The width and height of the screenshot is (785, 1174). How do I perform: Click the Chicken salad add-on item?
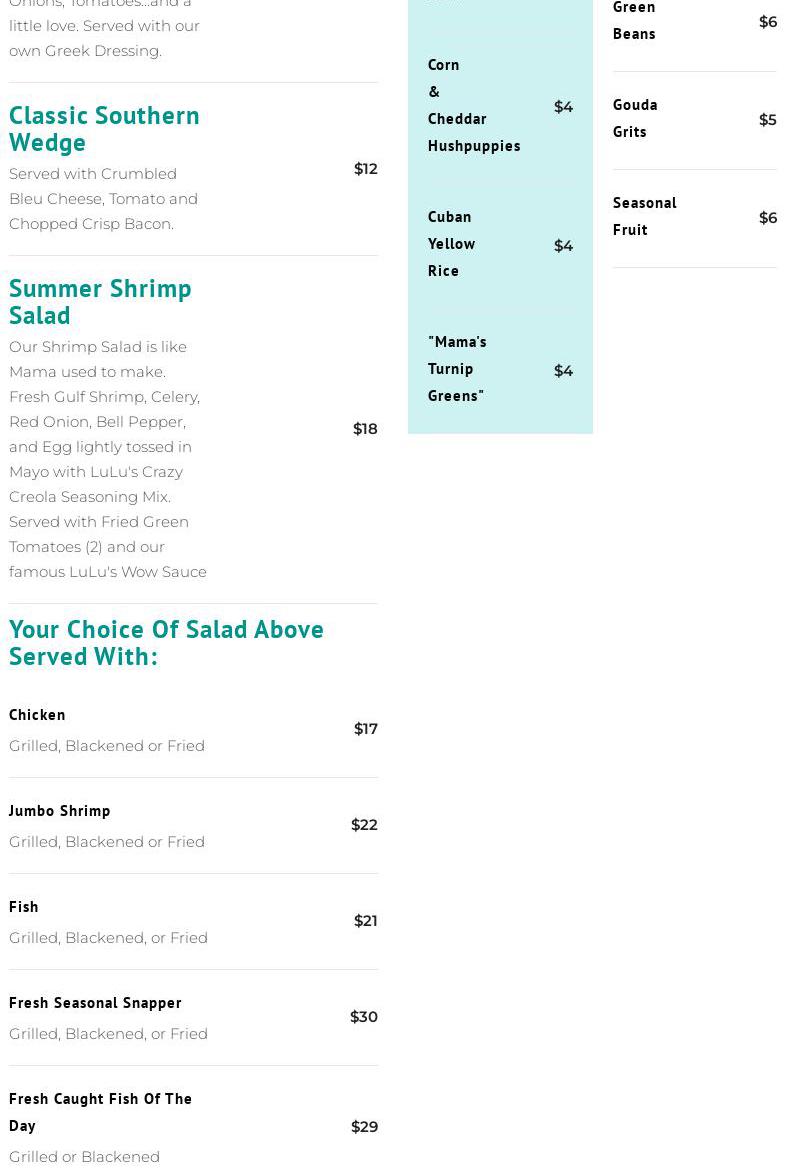click(x=37, y=714)
